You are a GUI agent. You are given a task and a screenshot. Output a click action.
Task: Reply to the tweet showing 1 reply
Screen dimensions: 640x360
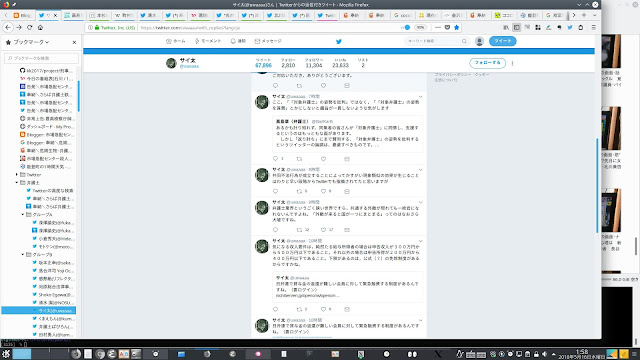(x=275, y=159)
